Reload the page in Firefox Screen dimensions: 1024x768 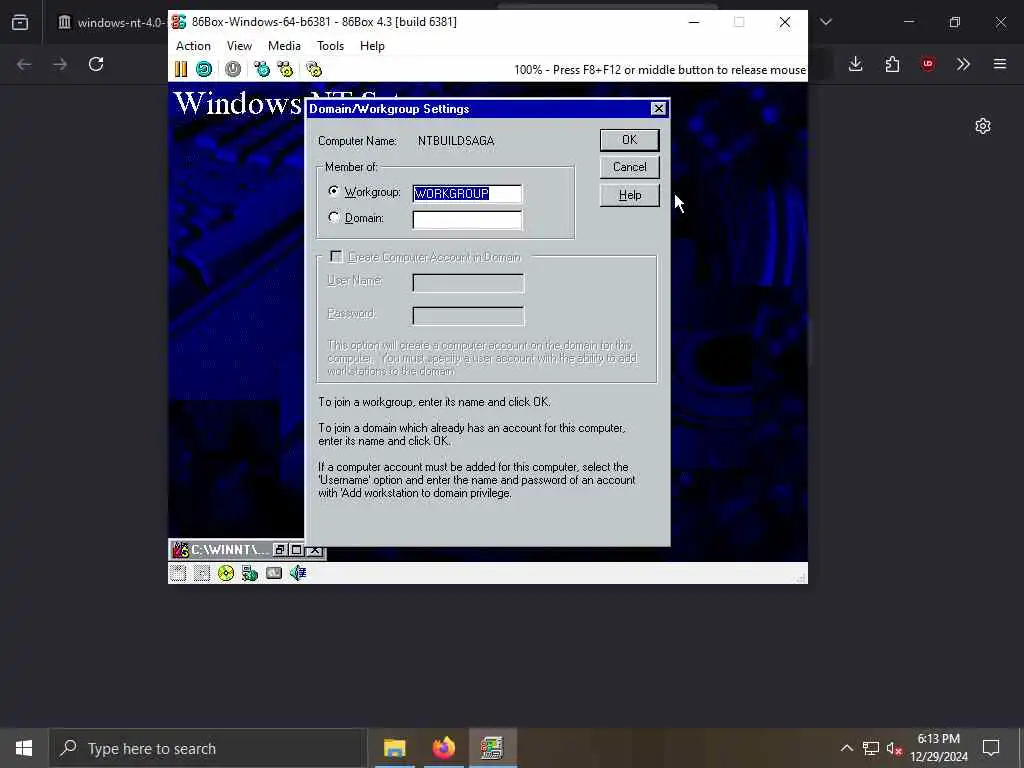96,64
